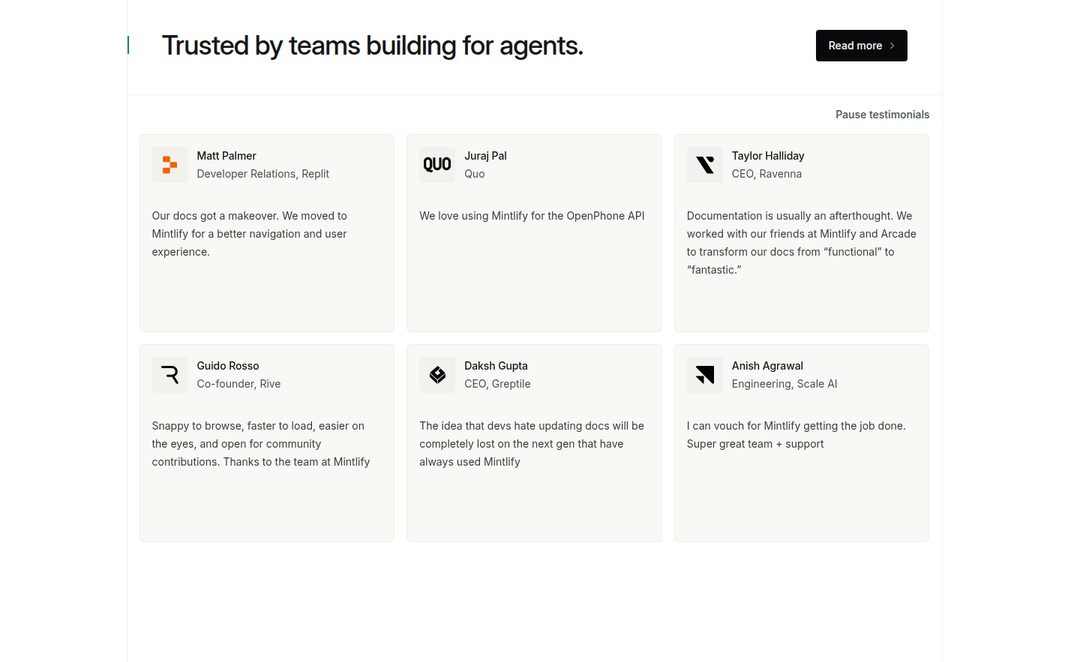Select the name Anish Agrawal
This screenshot has height=662, width=1080.
pyautogui.click(x=767, y=366)
